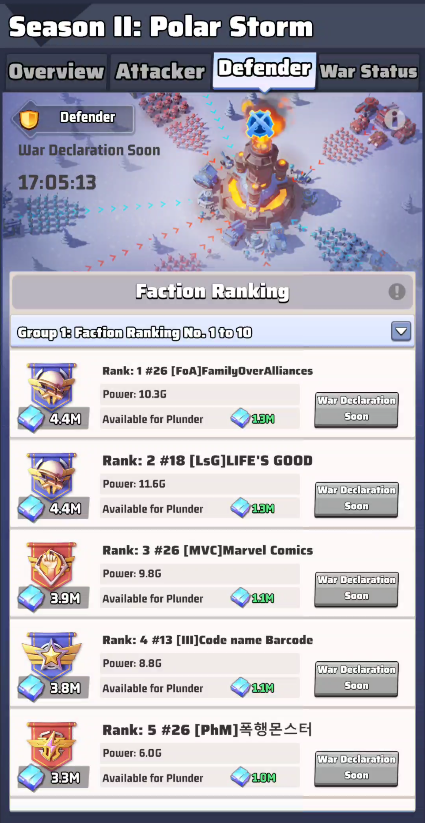
Task: Tap plunder crystal icon for FamilyOverAlliances
Action: click(x=241, y=419)
